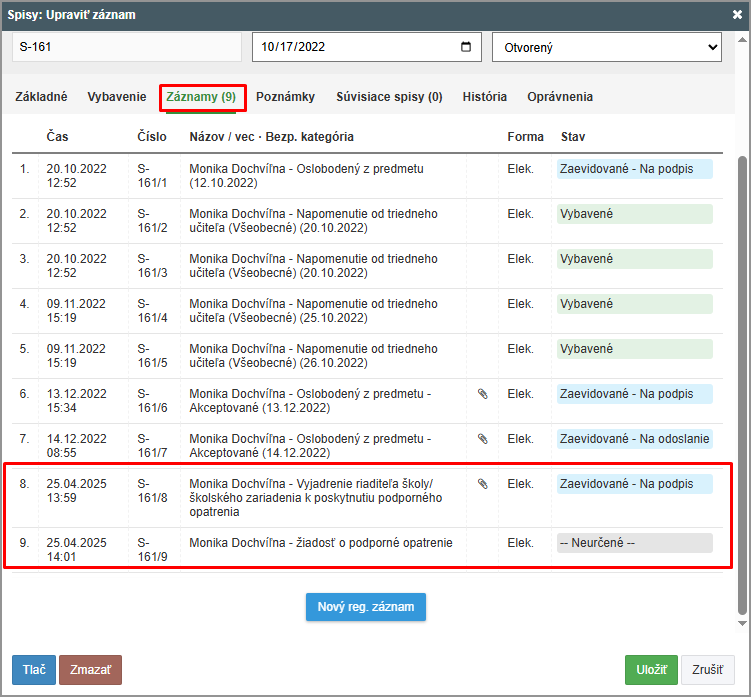Switch to the Základné tab

point(41,97)
